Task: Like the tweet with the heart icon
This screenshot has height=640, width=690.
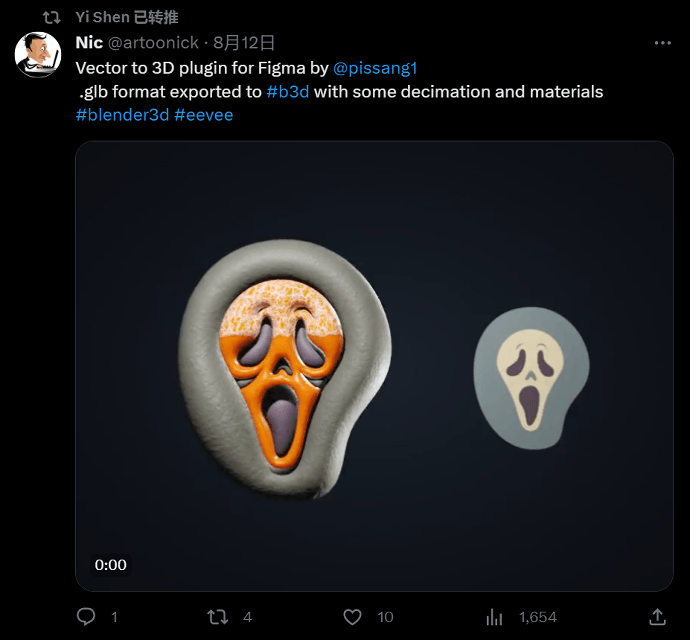Action: [x=352, y=616]
